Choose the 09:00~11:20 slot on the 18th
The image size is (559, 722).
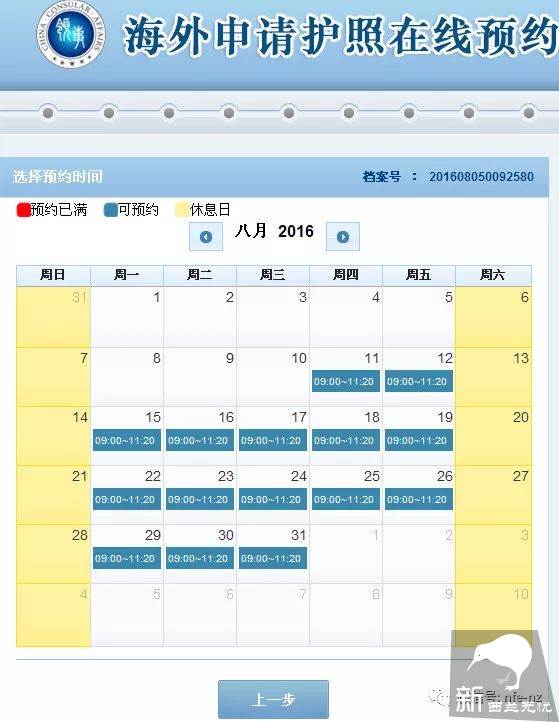[345, 440]
